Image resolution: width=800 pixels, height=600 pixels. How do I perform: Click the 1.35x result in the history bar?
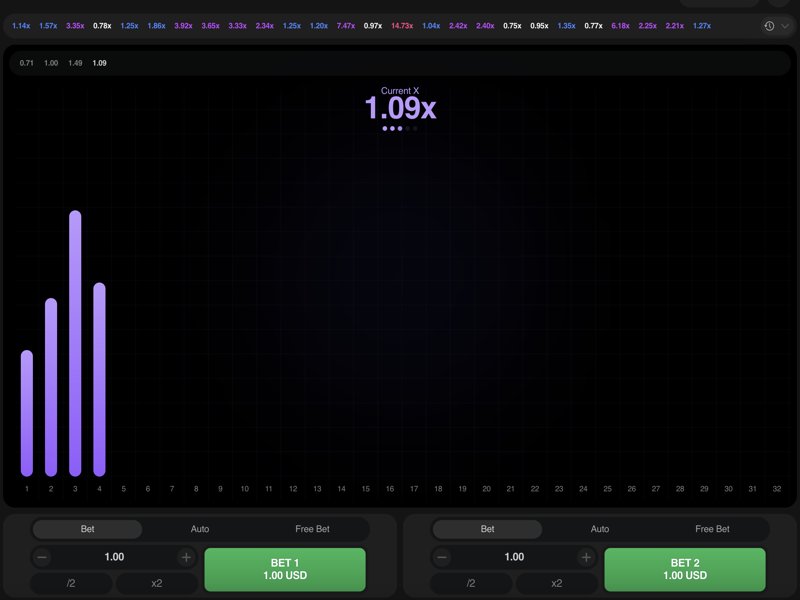coord(566,26)
